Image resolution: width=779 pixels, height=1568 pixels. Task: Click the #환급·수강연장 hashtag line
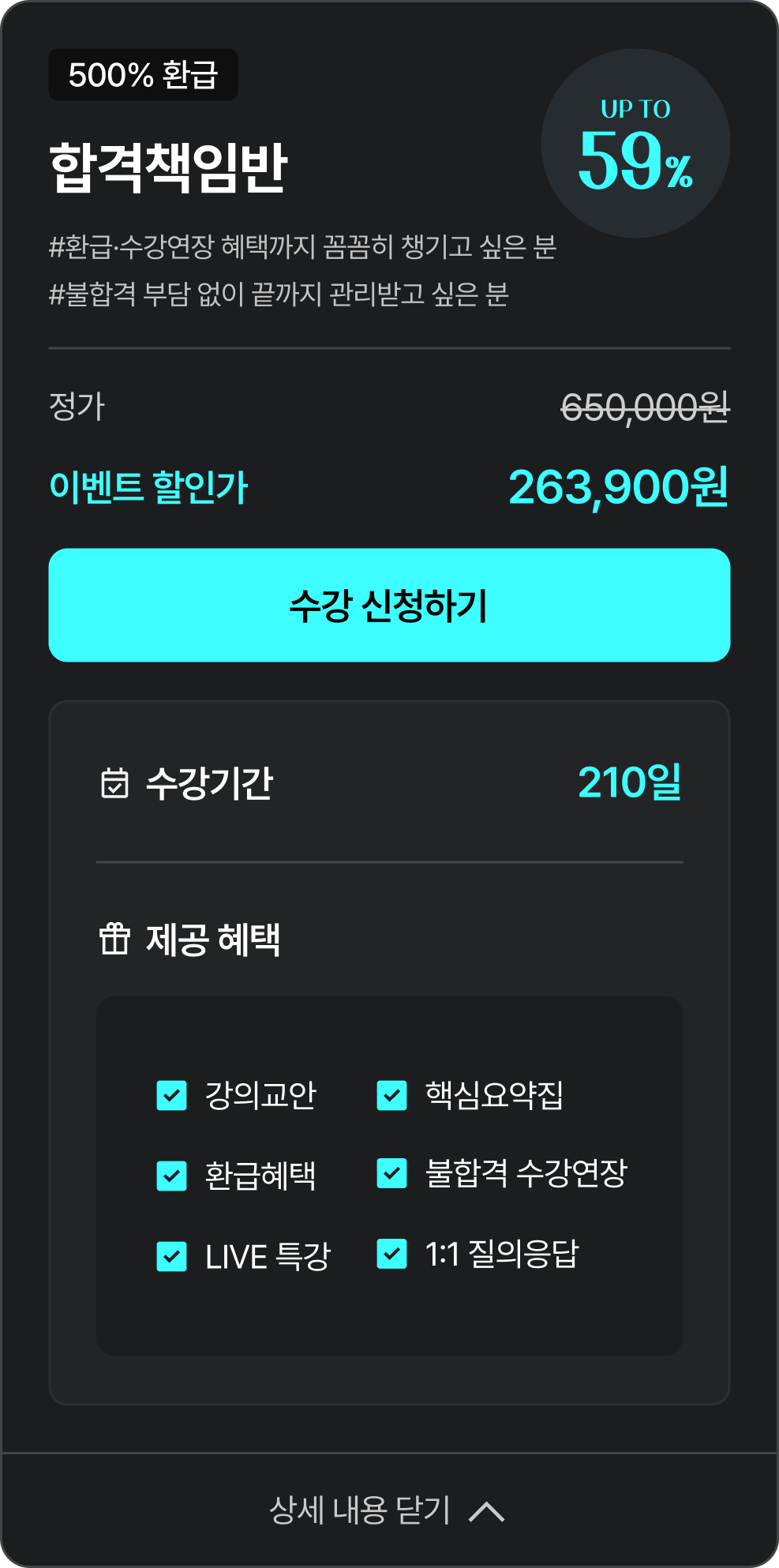pos(303,247)
